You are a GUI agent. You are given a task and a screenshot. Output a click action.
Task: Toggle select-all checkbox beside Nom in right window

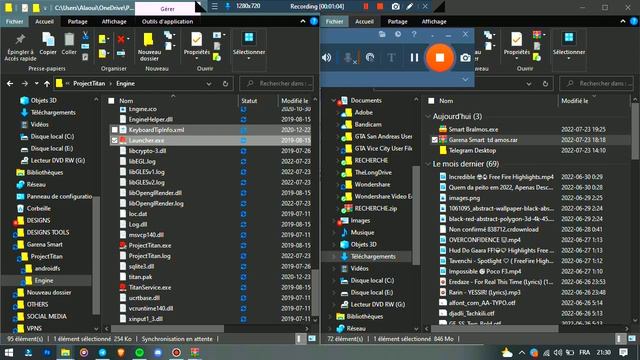431,100
